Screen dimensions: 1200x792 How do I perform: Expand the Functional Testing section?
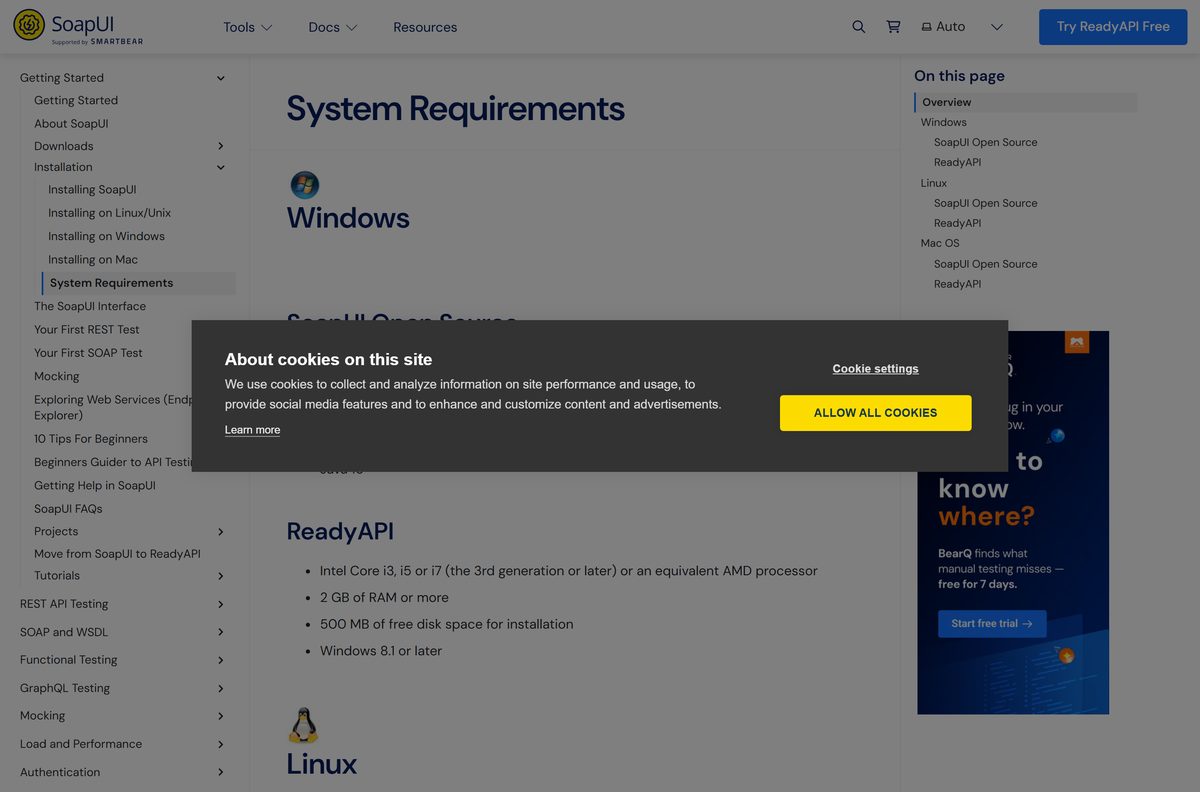[x=221, y=660]
